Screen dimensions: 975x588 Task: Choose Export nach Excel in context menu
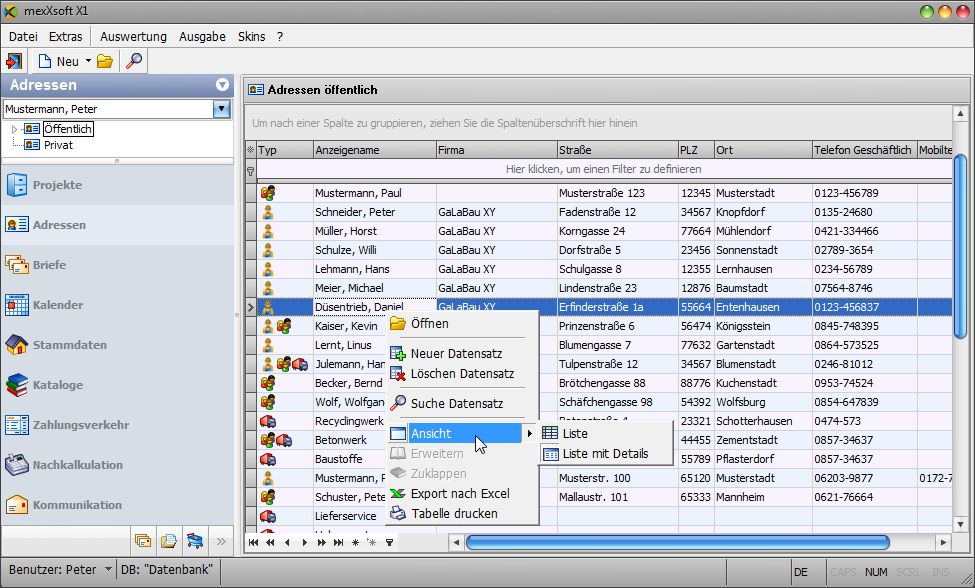click(x=462, y=494)
